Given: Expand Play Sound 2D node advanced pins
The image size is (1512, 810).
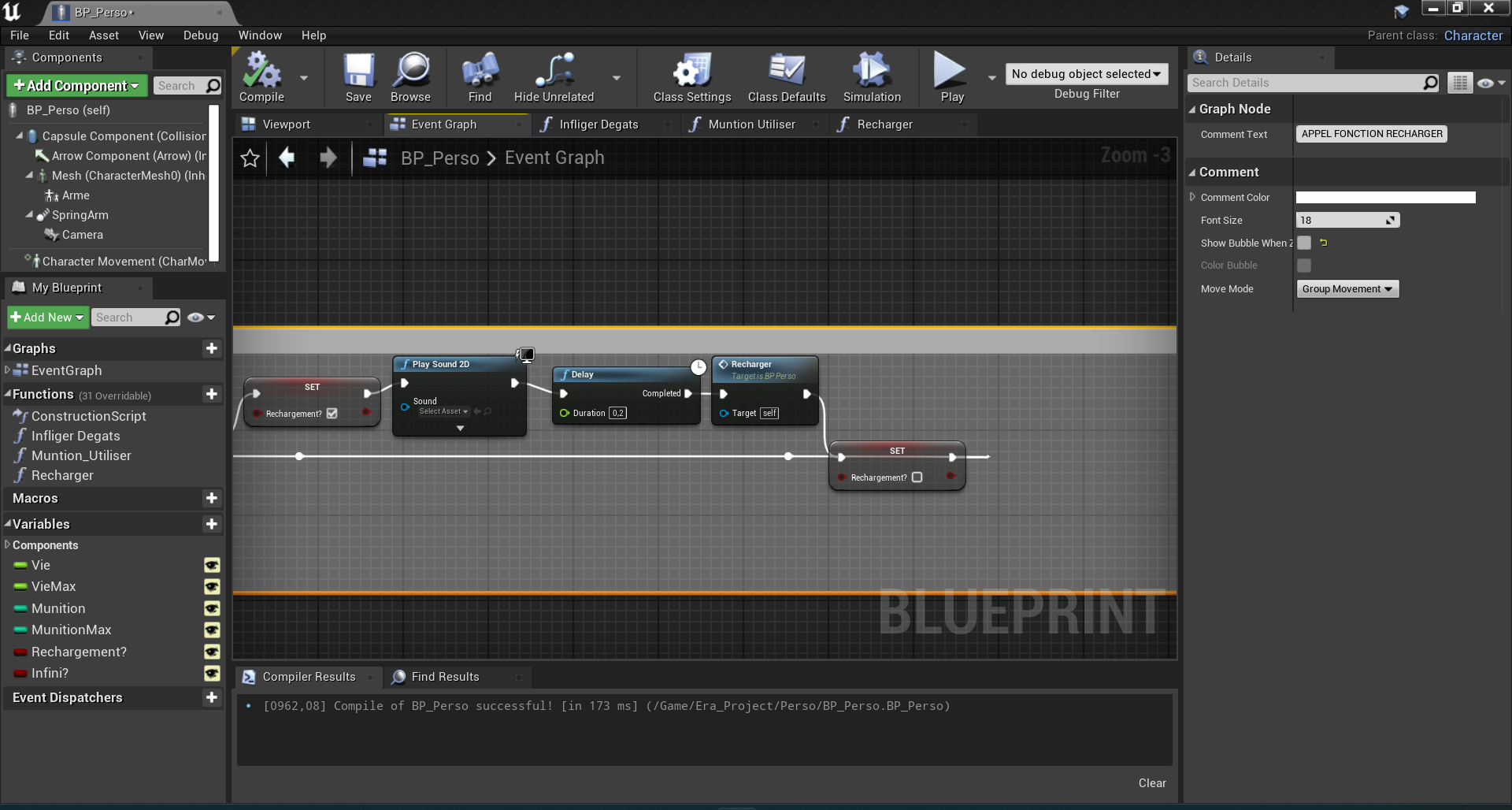Looking at the screenshot, I should click(460, 428).
